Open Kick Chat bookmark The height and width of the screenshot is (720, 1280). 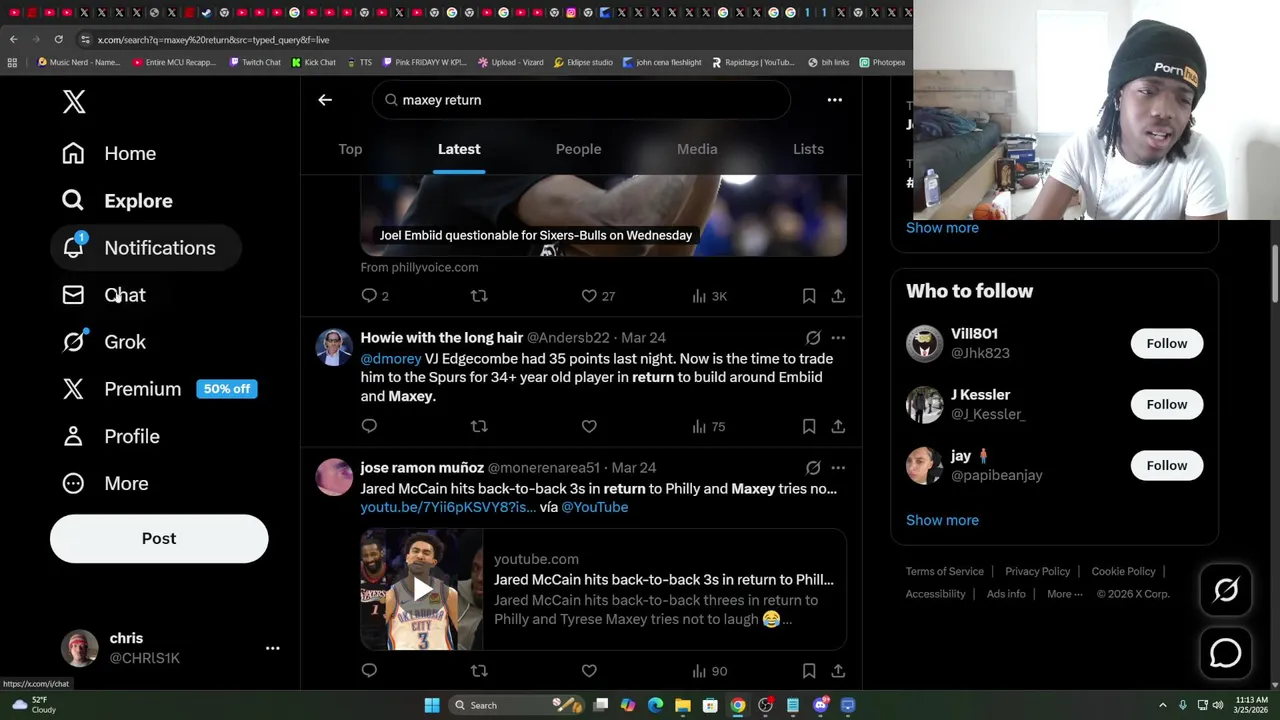tap(313, 62)
